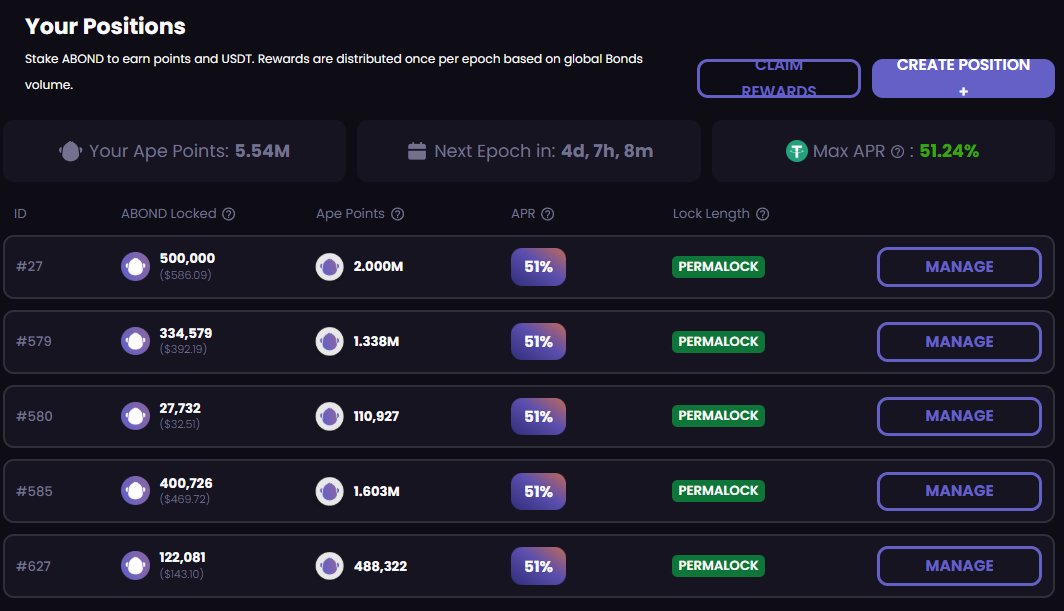Open Manage for position #579

click(959, 341)
